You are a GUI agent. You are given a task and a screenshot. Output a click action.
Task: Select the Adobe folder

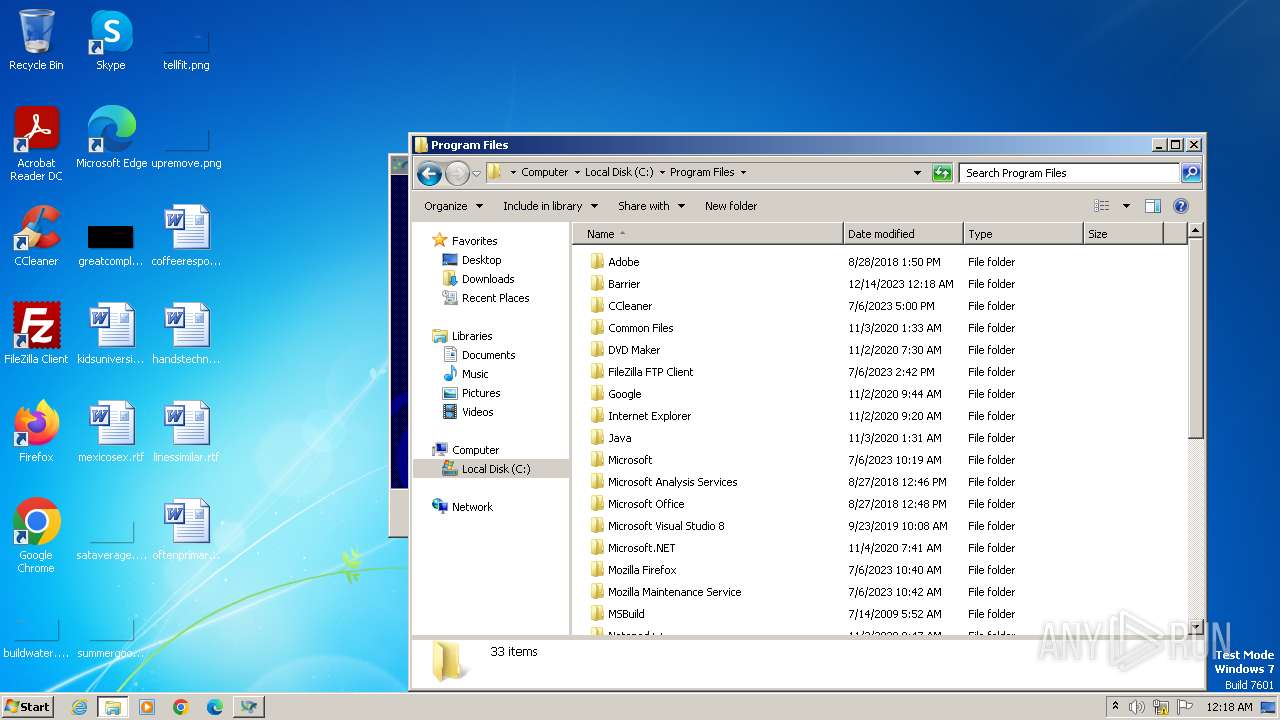click(x=623, y=262)
